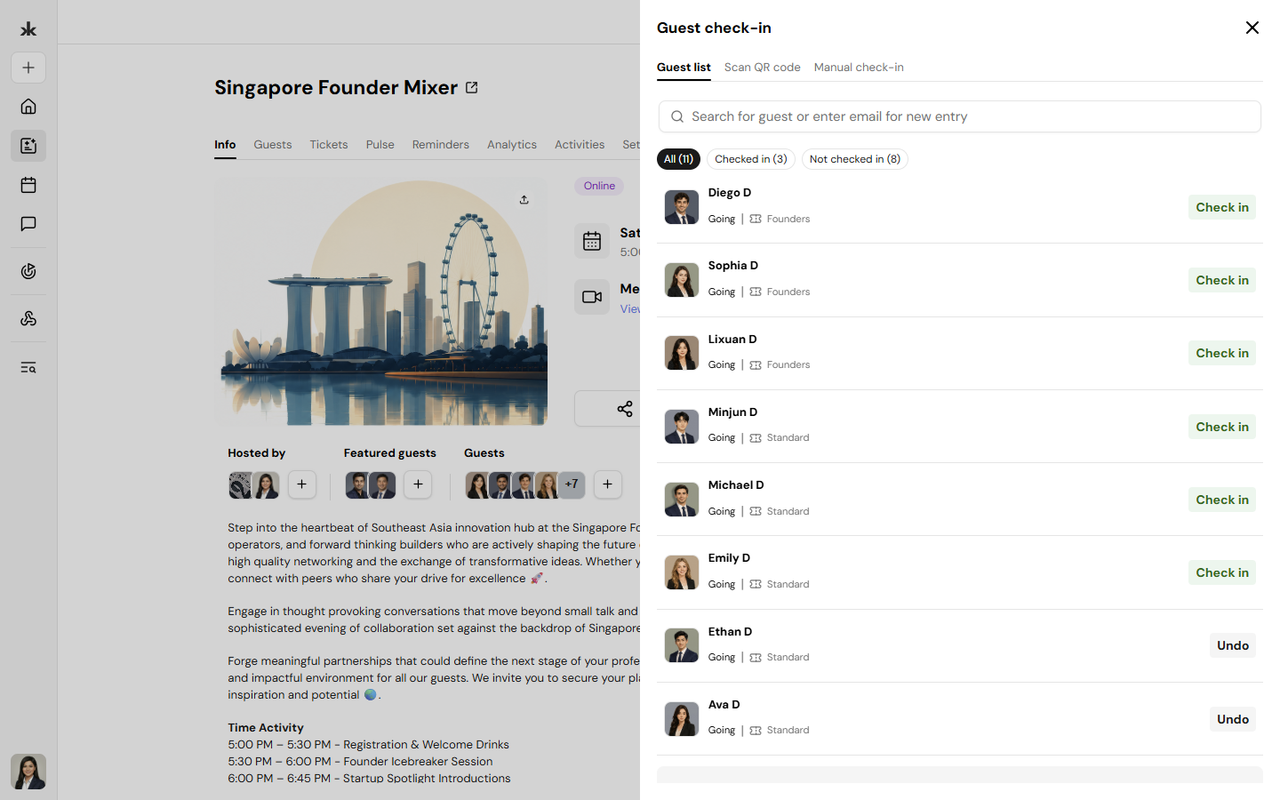The height and width of the screenshot is (800, 1280).
Task: Undo check-in for Ethan D
Action: [x=1233, y=646]
